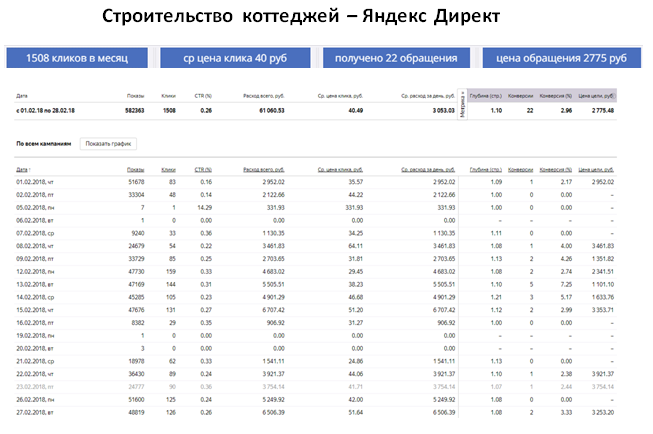Select the 20.02.2018, вт date row
The width and height of the screenshot is (653, 434).
(x=315, y=349)
